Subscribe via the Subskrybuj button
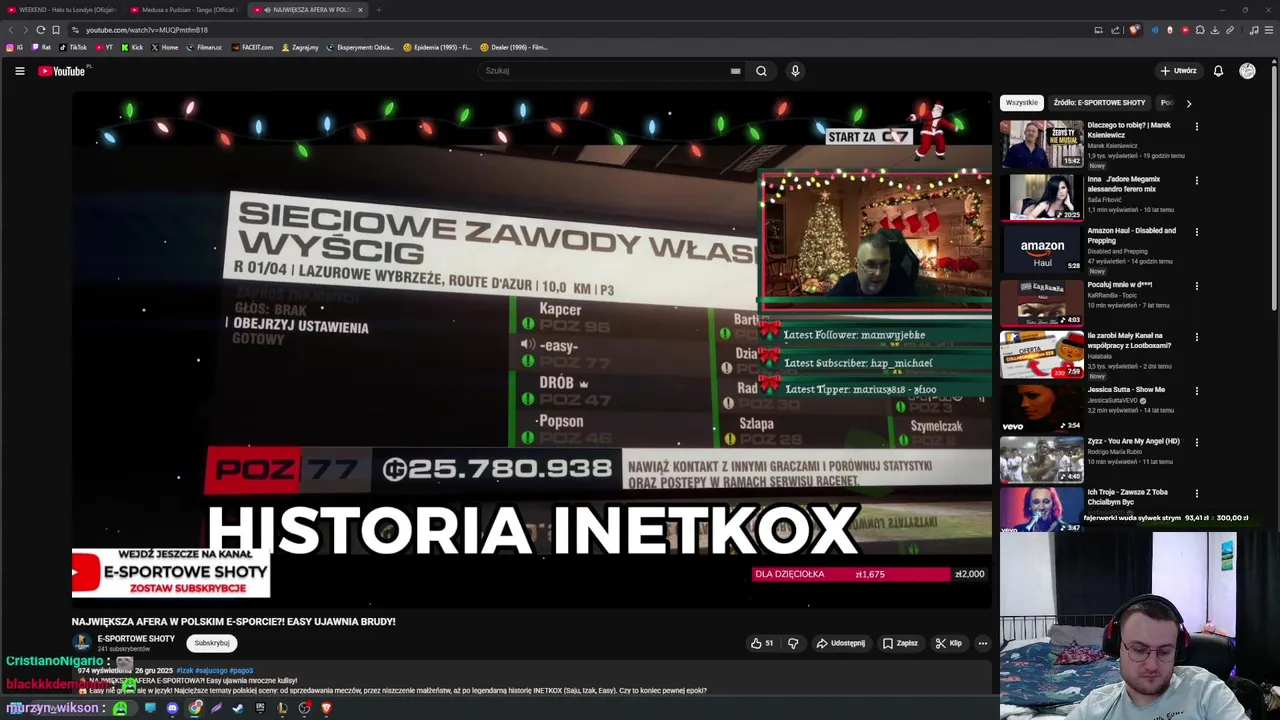The height and width of the screenshot is (720, 1280). [212, 643]
